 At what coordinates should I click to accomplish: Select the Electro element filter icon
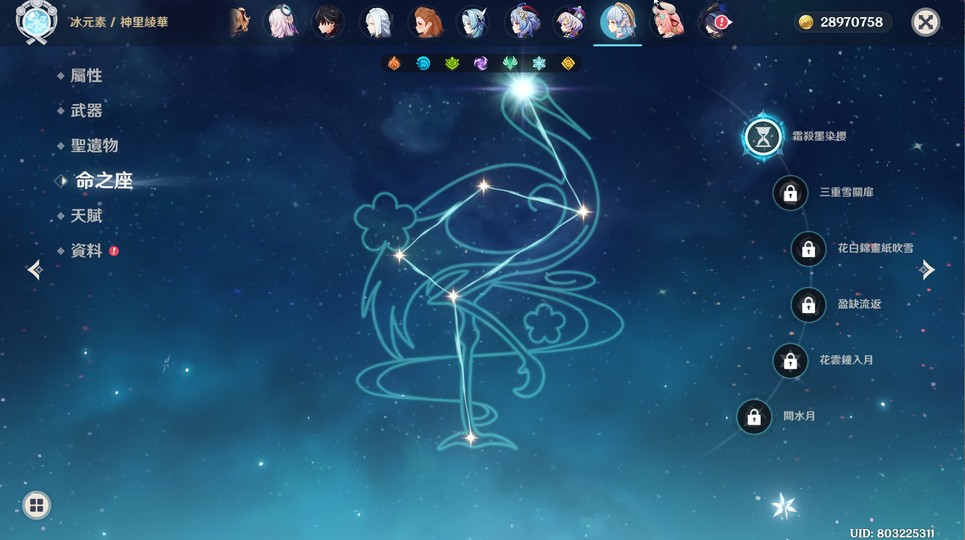pos(481,63)
